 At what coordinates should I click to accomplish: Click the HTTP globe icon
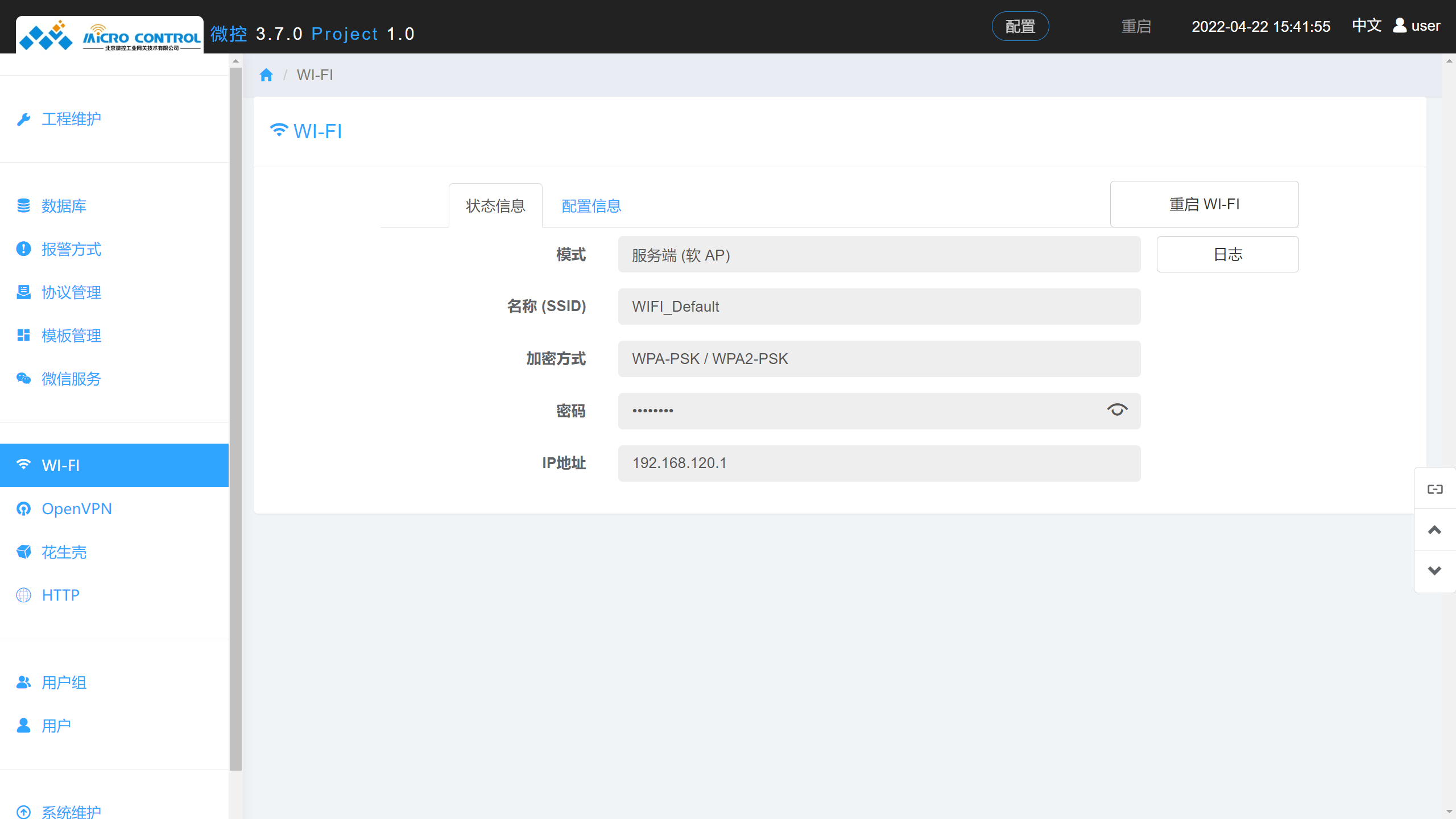coord(23,595)
